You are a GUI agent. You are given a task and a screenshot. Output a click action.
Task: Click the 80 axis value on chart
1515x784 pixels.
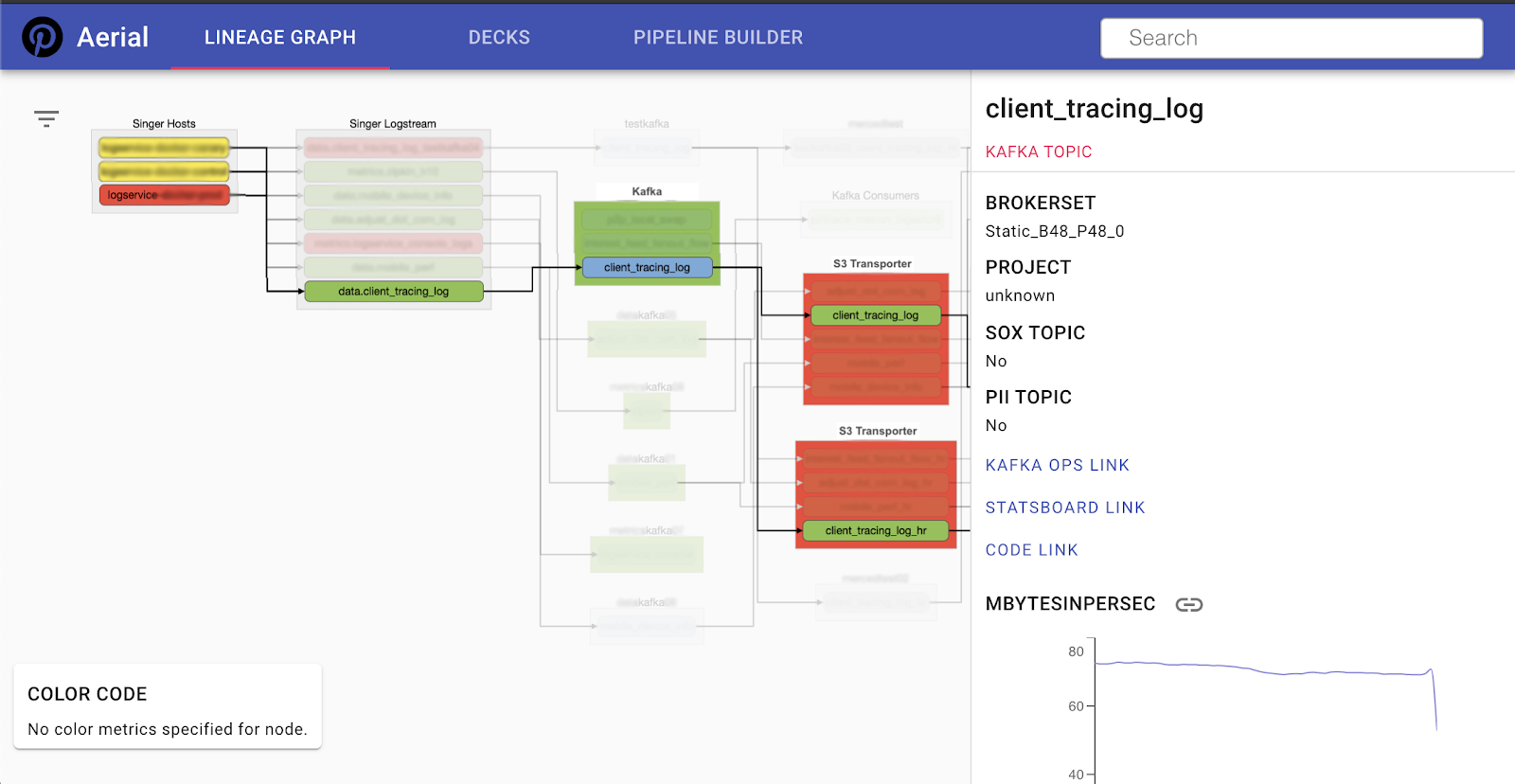coord(1076,651)
